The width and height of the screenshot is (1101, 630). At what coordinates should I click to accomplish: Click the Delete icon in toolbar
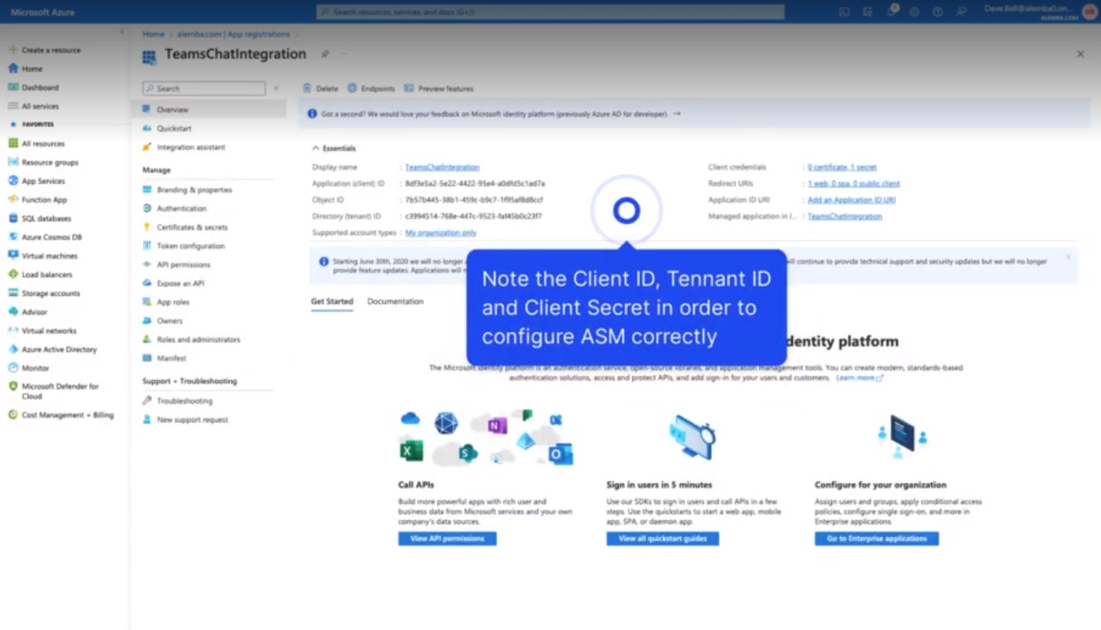tap(308, 89)
